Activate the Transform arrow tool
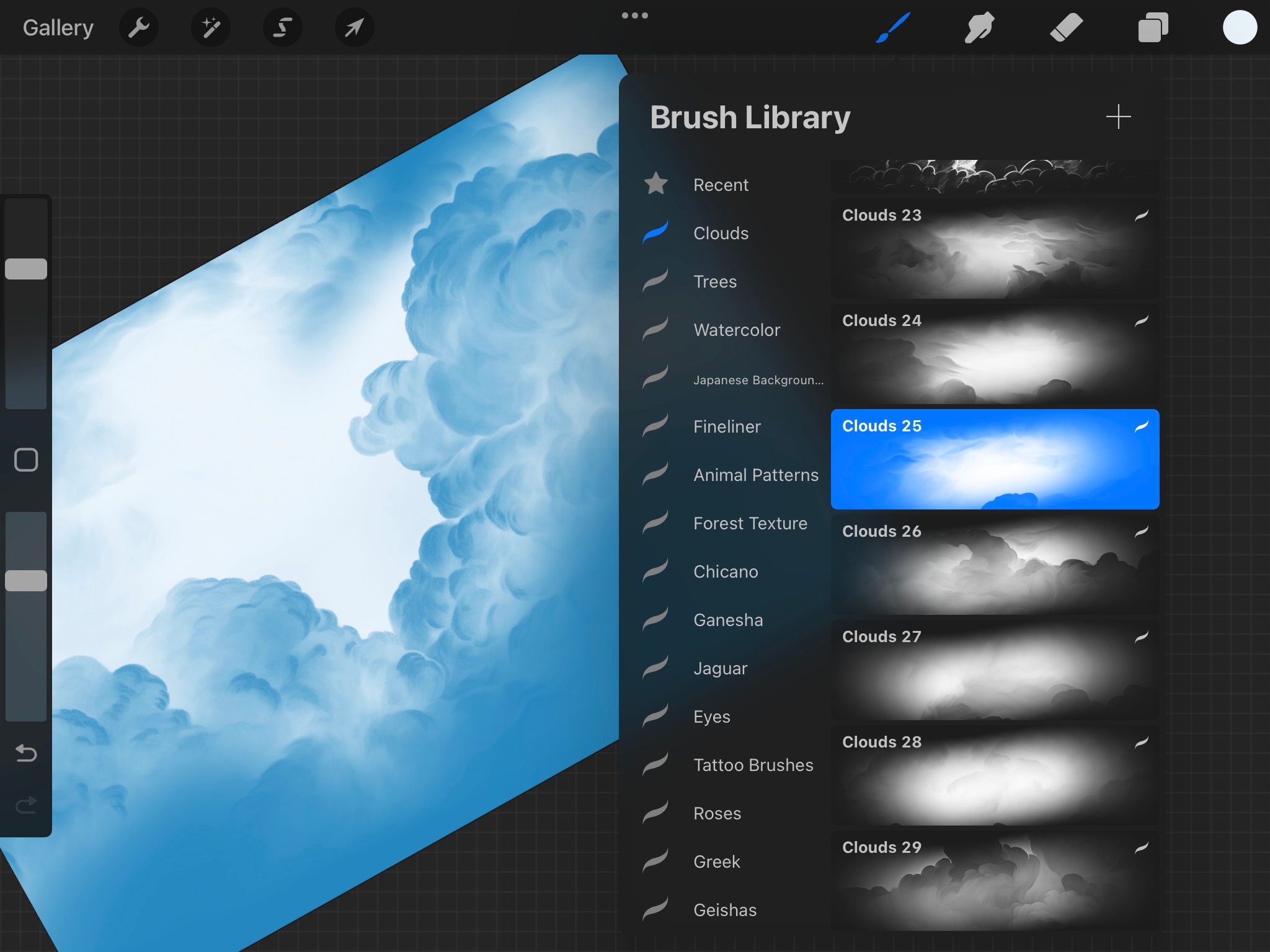 pos(354,28)
